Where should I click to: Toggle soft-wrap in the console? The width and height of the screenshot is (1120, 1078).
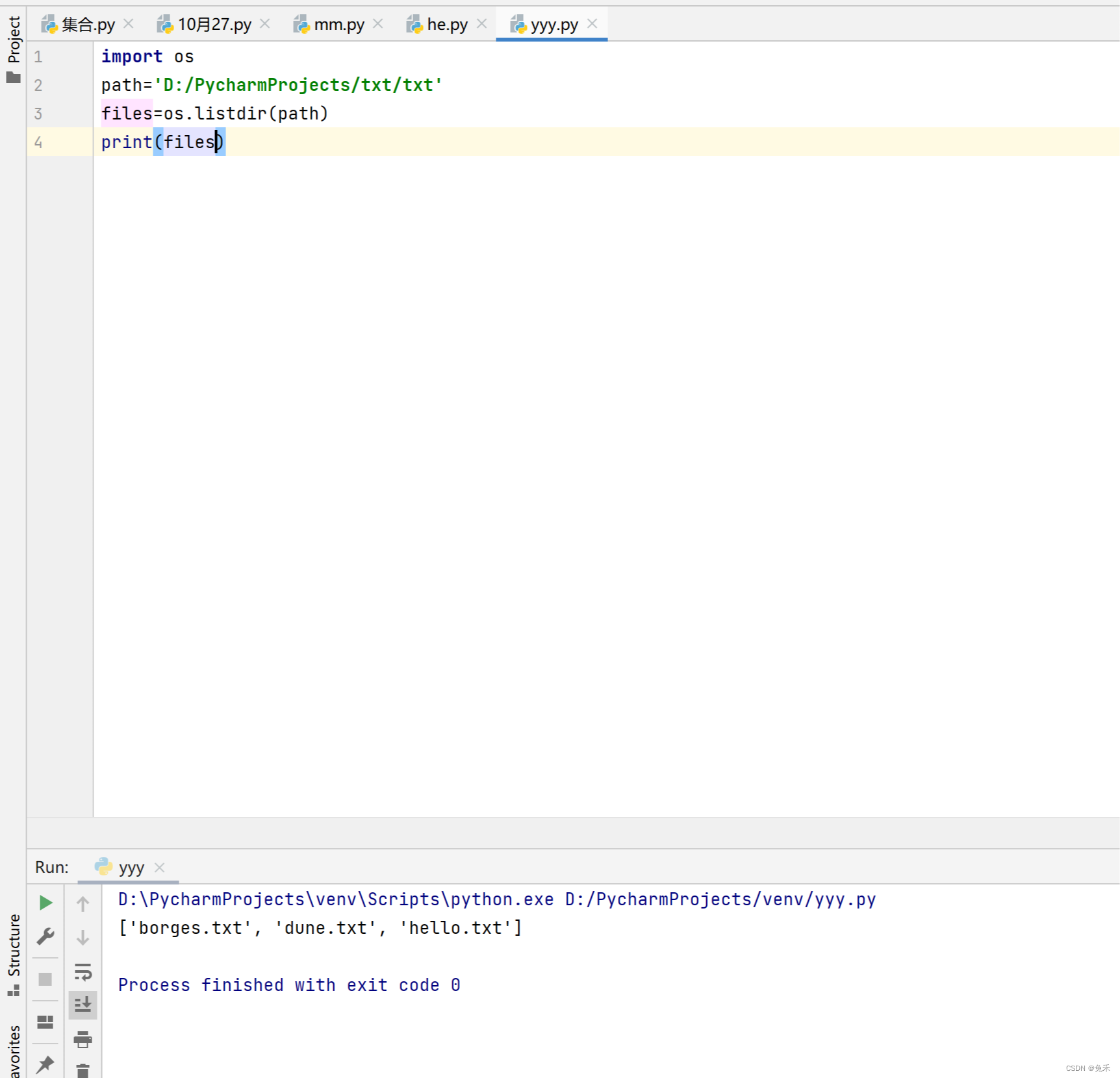click(83, 971)
